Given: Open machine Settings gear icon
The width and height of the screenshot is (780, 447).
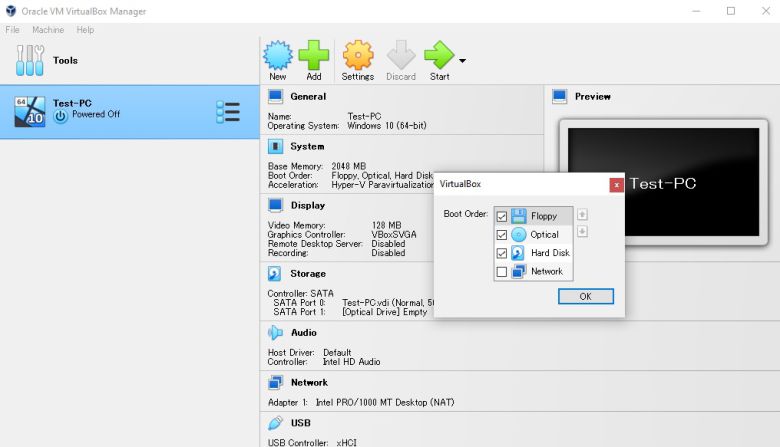Looking at the screenshot, I should click(357, 58).
